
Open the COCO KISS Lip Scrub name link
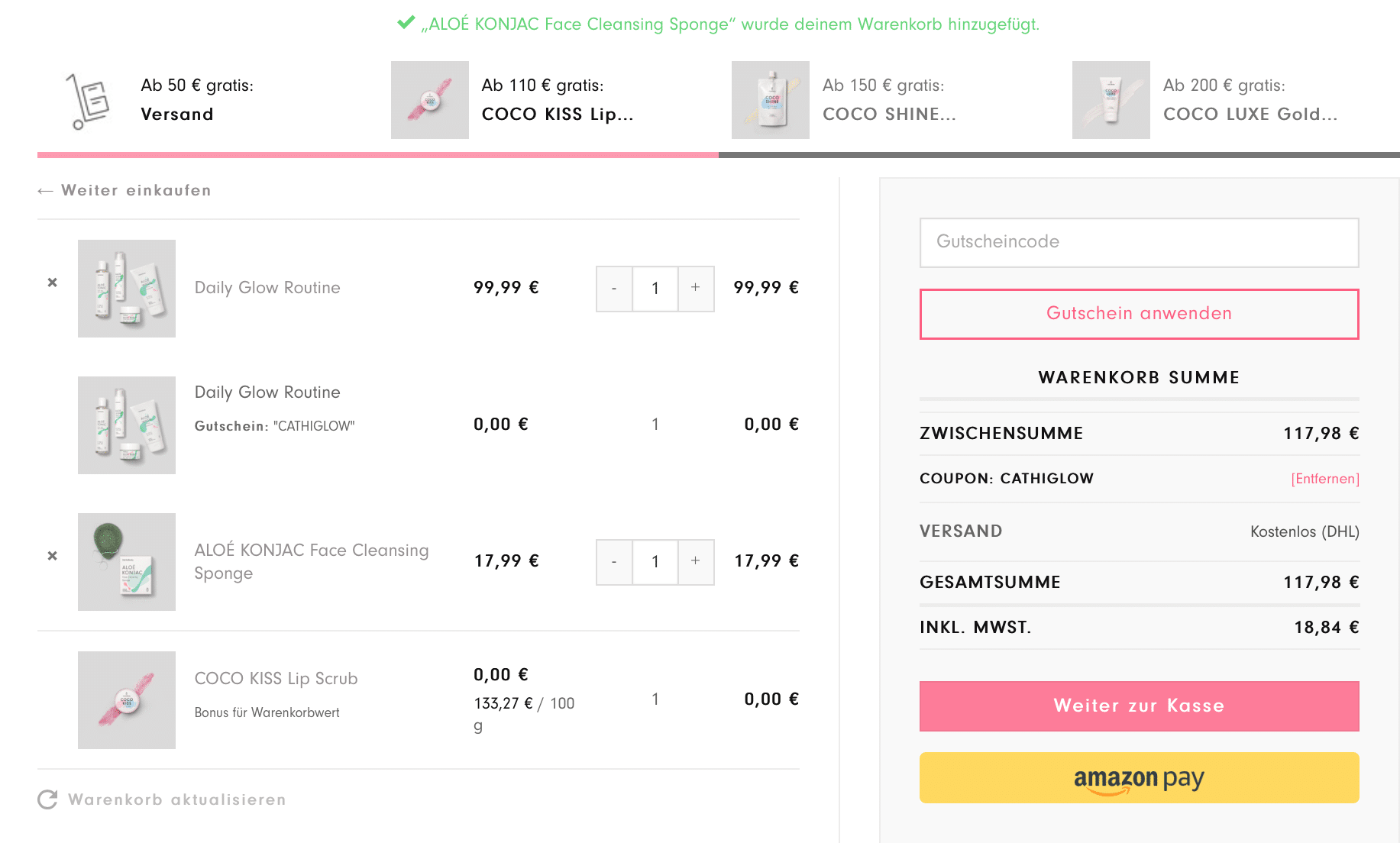tap(276, 679)
